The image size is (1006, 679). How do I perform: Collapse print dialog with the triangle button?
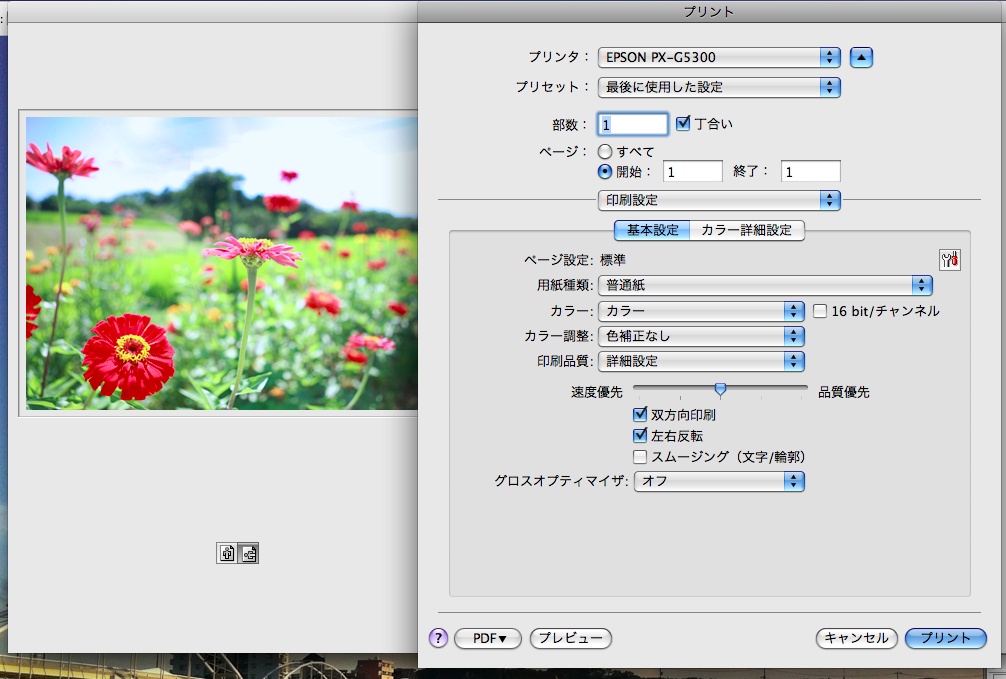pos(862,57)
